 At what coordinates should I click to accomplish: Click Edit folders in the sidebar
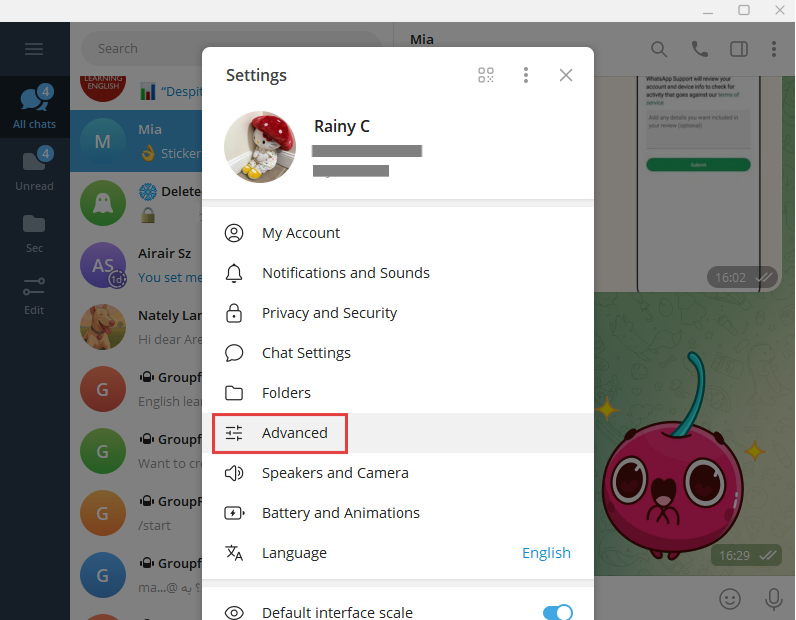click(x=35, y=293)
